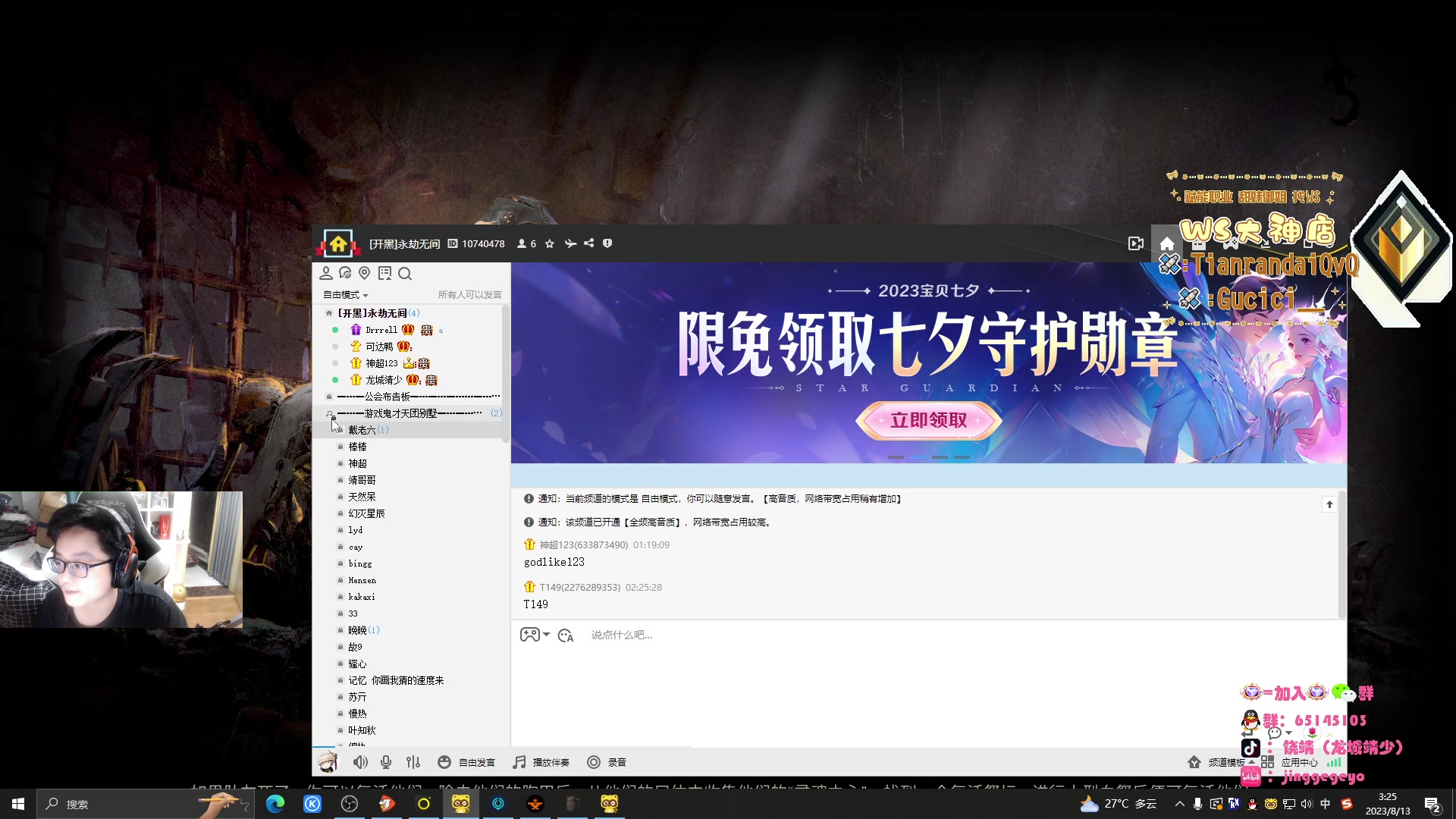Click the location pin icon in sidebar
This screenshot has width=1456, height=819.
click(x=365, y=273)
